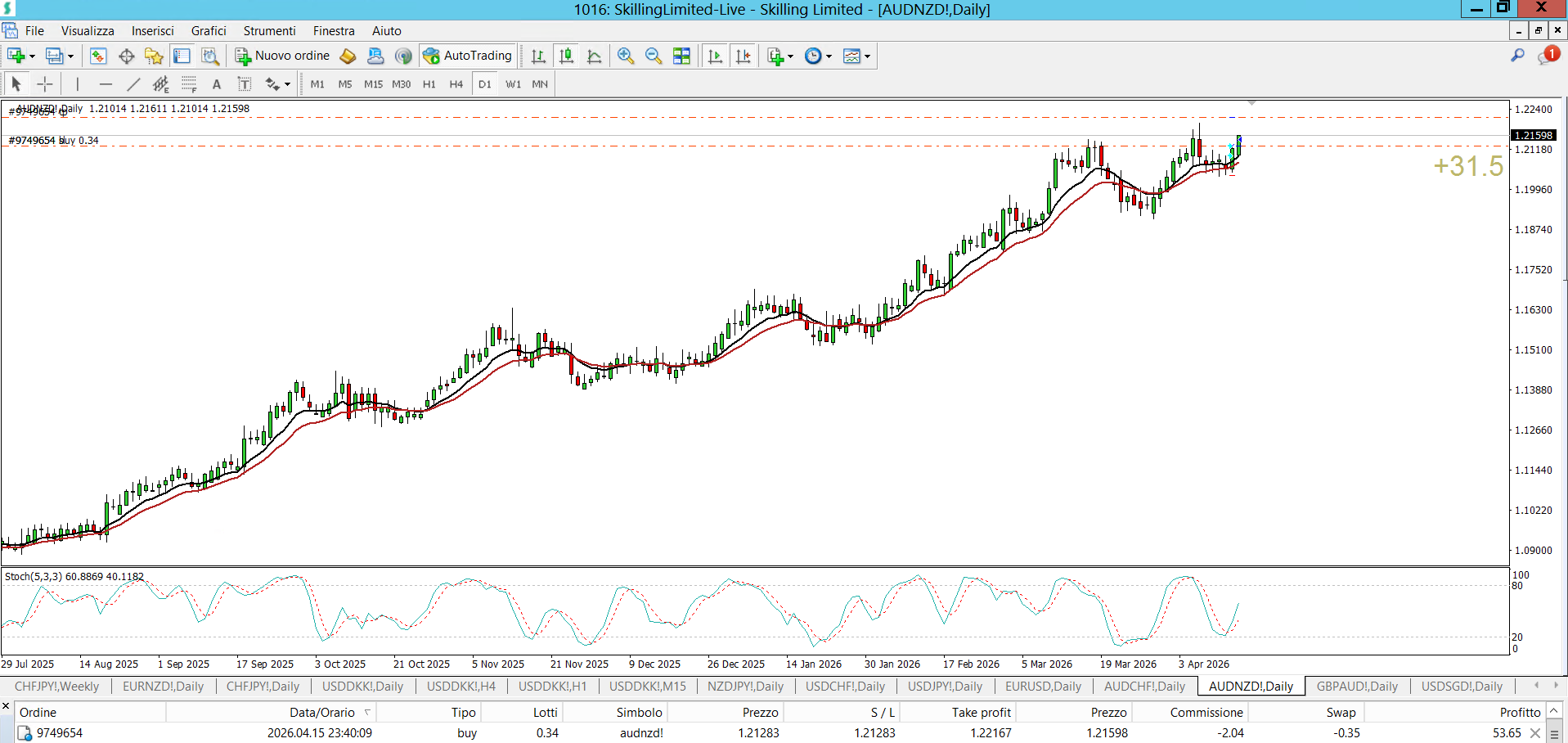The height and width of the screenshot is (743, 1568).
Task: Toggle the AutoTrading button
Action: pos(468,56)
